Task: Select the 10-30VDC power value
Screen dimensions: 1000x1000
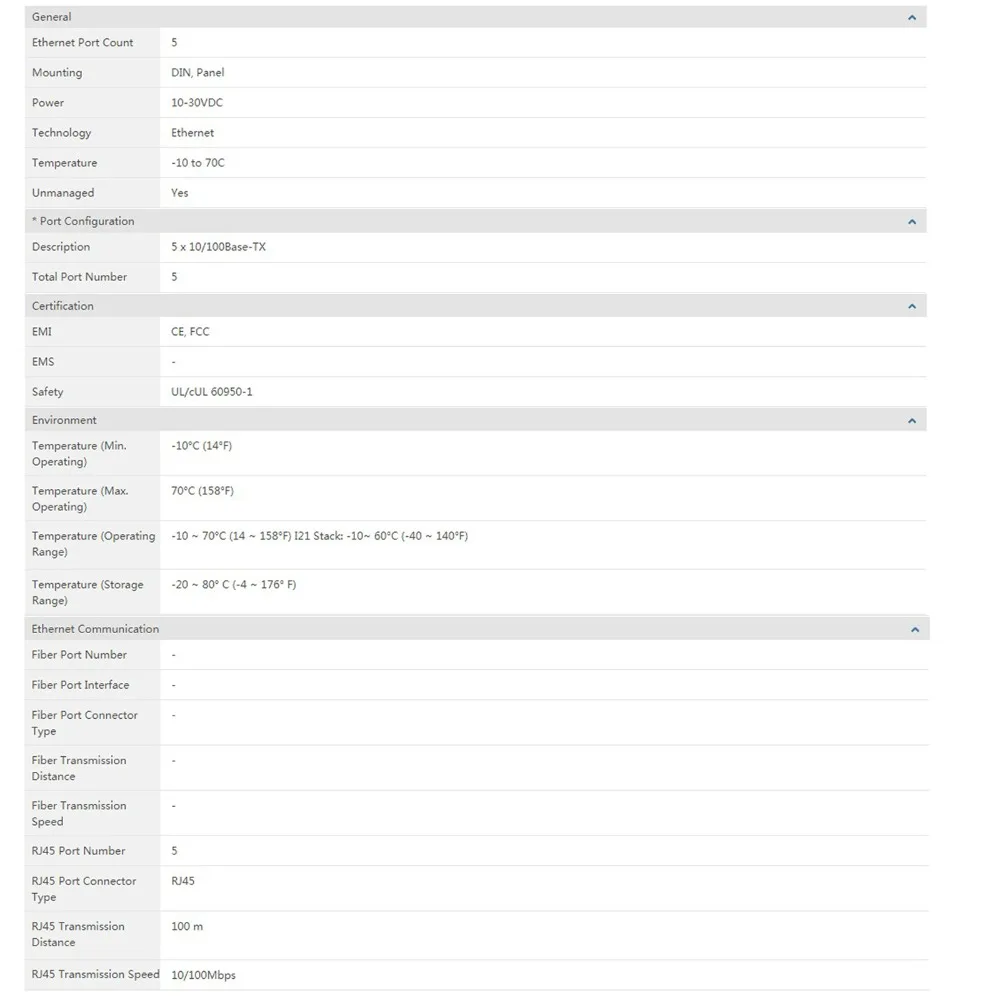Action: coord(197,103)
